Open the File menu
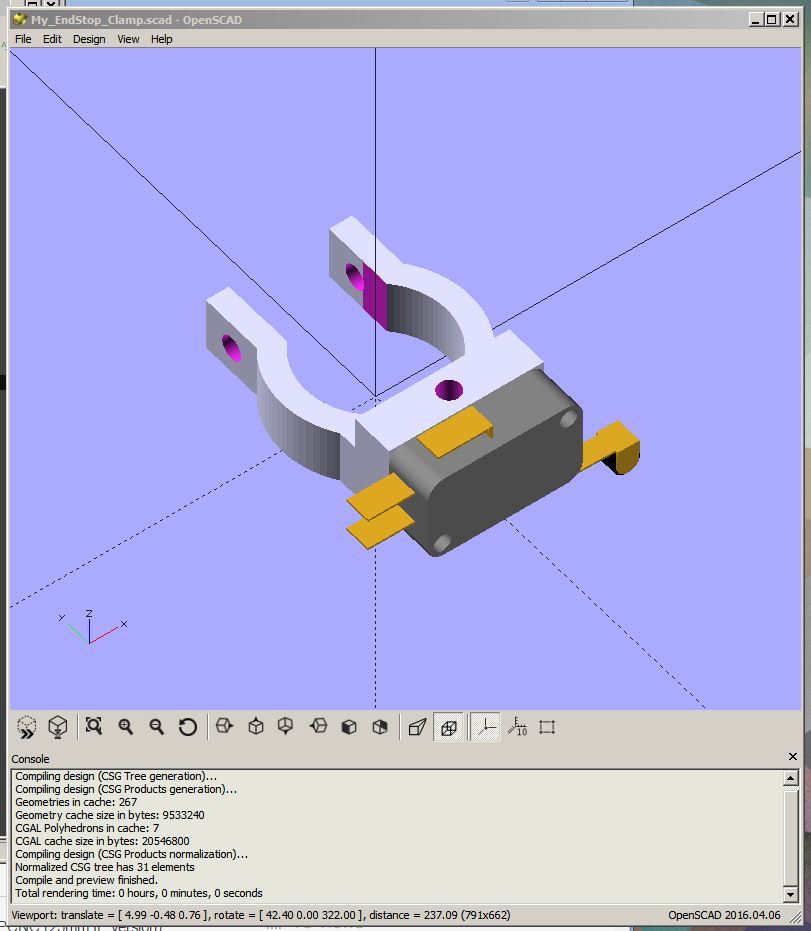This screenshot has width=811, height=931. 23,39
